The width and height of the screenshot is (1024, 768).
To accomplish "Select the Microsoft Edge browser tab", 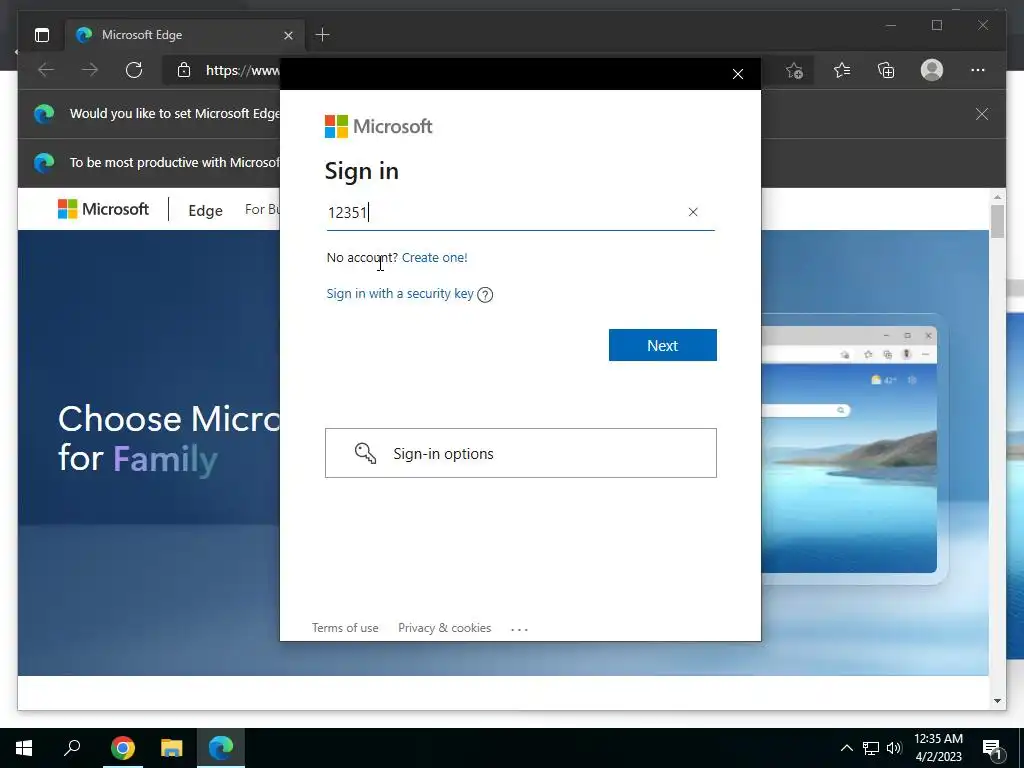I will click(184, 35).
